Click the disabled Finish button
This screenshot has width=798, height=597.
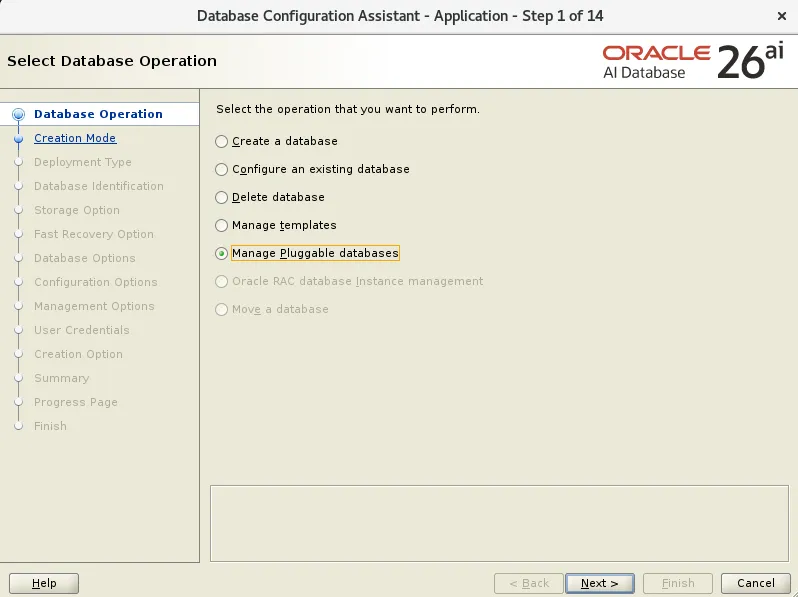tap(678, 583)
